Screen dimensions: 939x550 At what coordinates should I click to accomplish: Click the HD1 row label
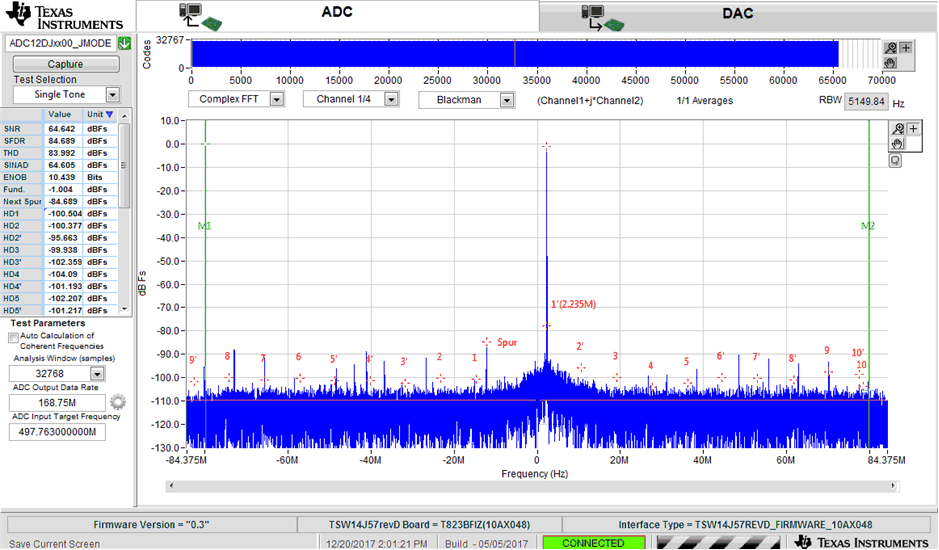11,214
